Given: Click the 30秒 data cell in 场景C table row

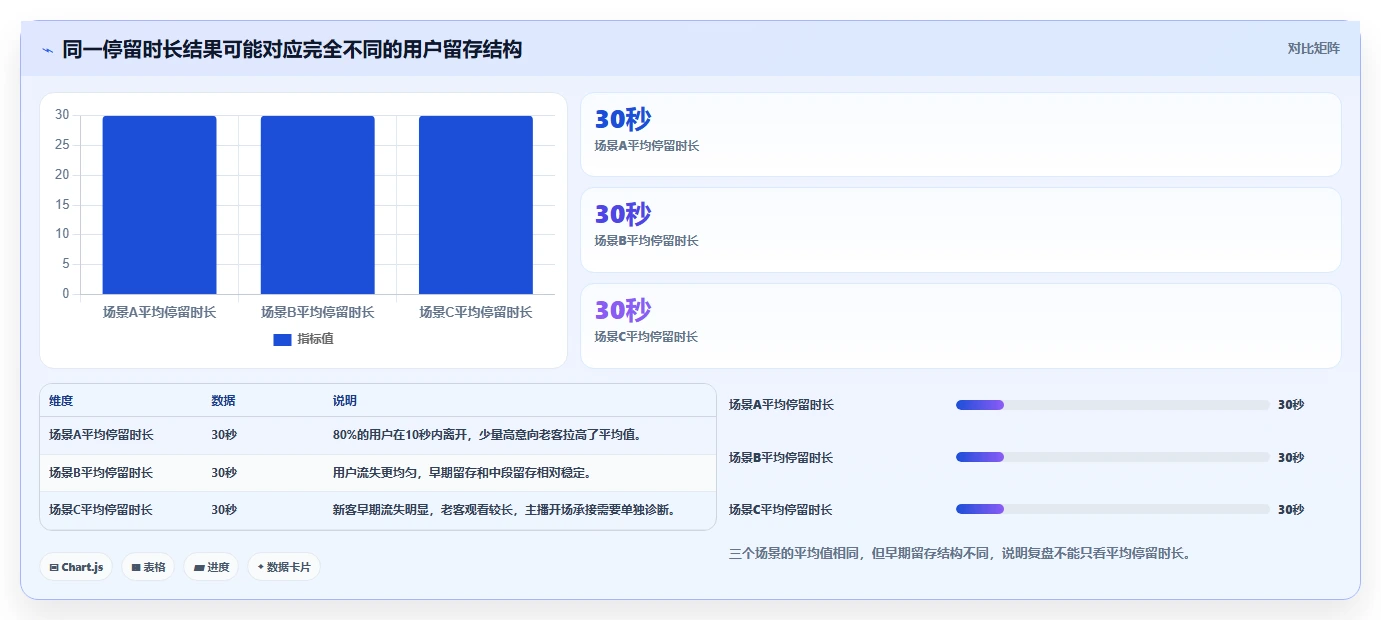Looking at the screenshot, I should tap(224, 510).
